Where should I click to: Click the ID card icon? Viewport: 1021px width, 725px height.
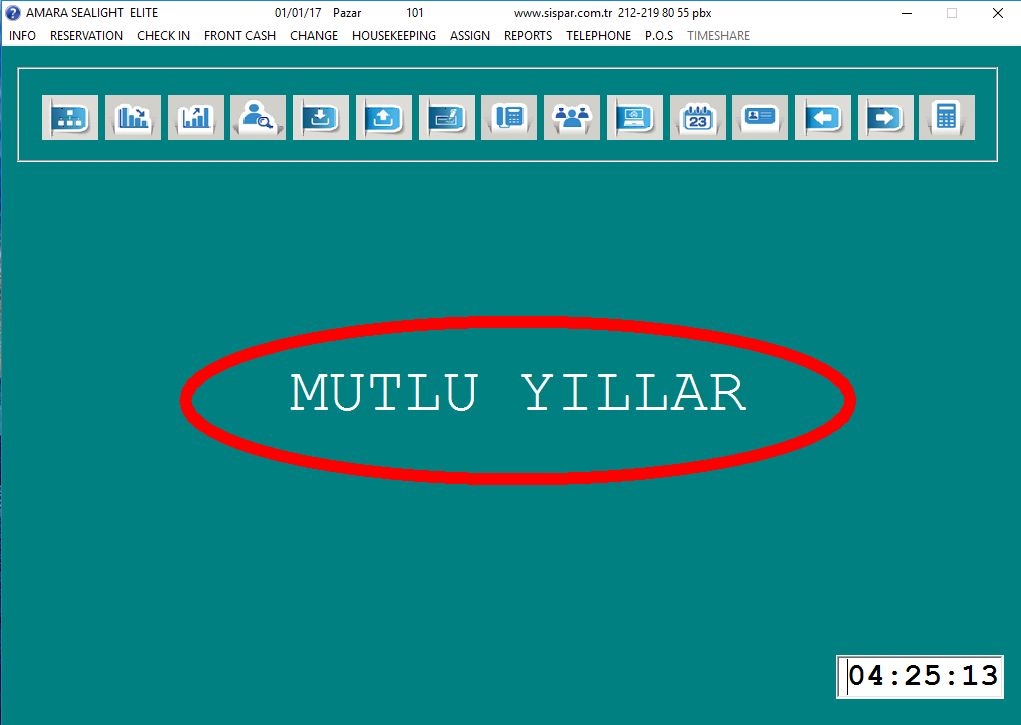click(760, 118)
